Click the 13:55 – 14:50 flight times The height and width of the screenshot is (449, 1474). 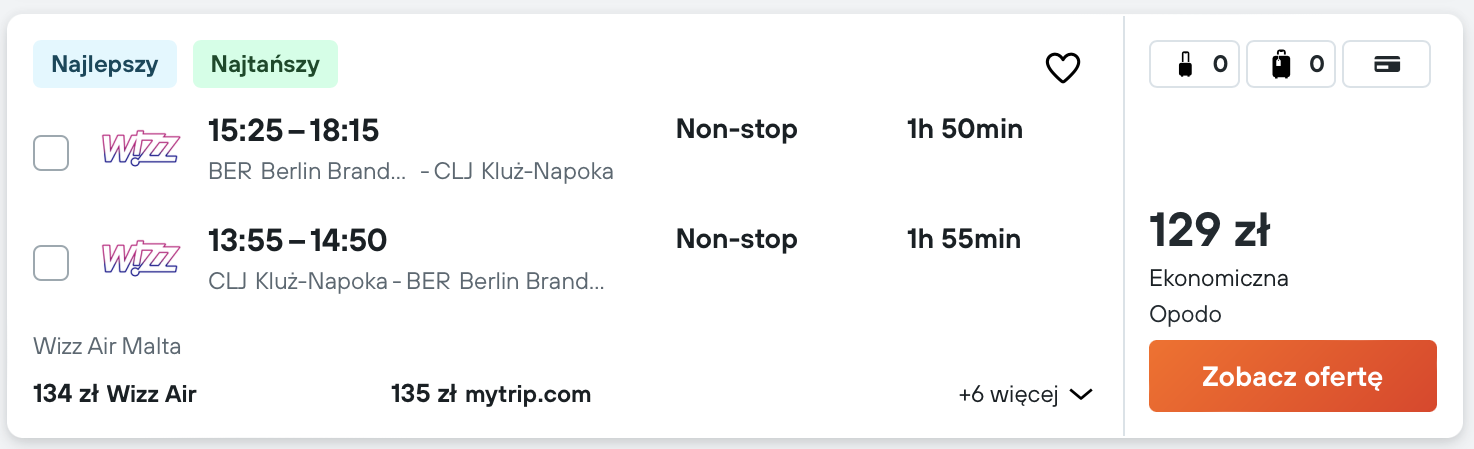pyautogui.click(x=297, y=240)
